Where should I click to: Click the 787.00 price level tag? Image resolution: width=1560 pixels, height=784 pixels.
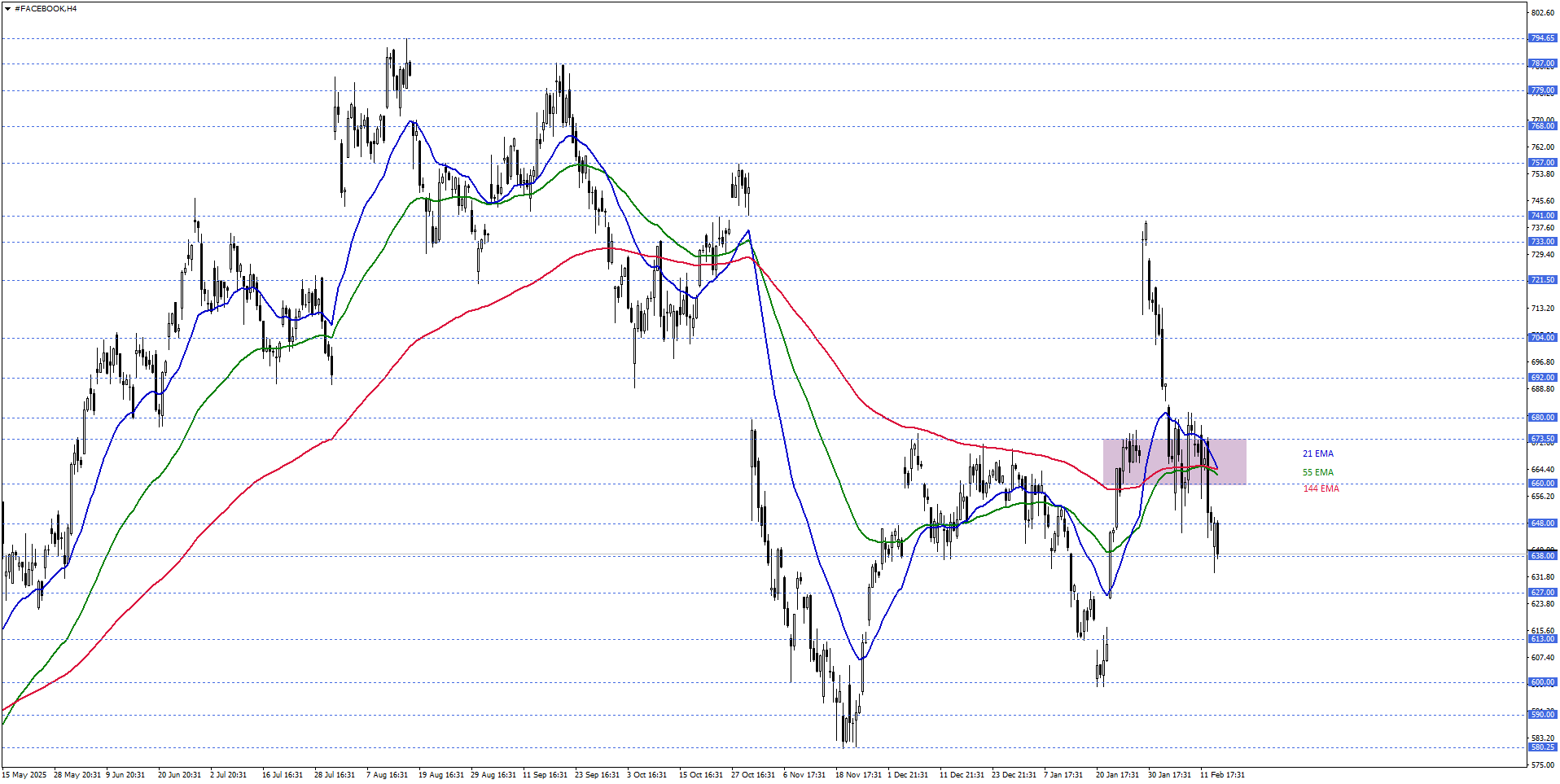(1542, 64)
